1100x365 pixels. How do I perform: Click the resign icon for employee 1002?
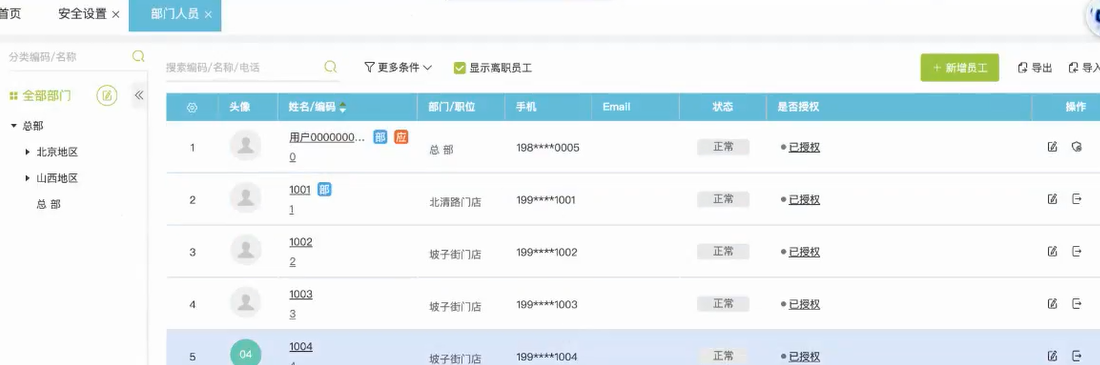pyautogui.click(x=1077, y=251)
